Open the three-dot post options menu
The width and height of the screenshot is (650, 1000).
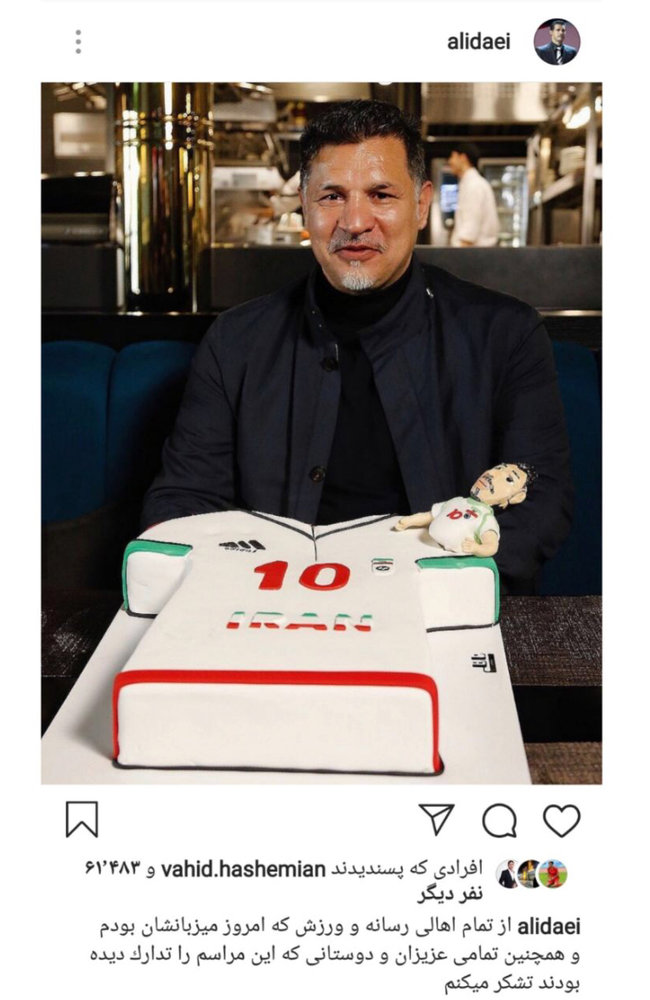[78, 41]
